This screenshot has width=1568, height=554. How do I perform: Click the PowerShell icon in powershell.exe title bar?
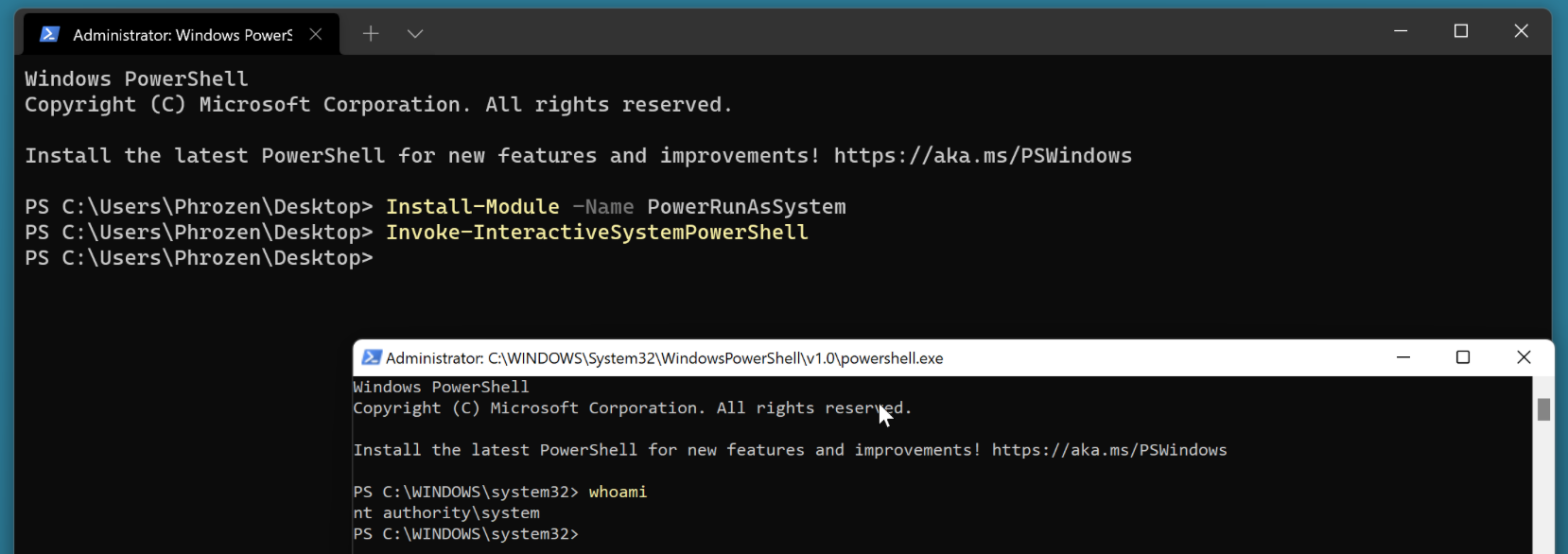(372, 357)
